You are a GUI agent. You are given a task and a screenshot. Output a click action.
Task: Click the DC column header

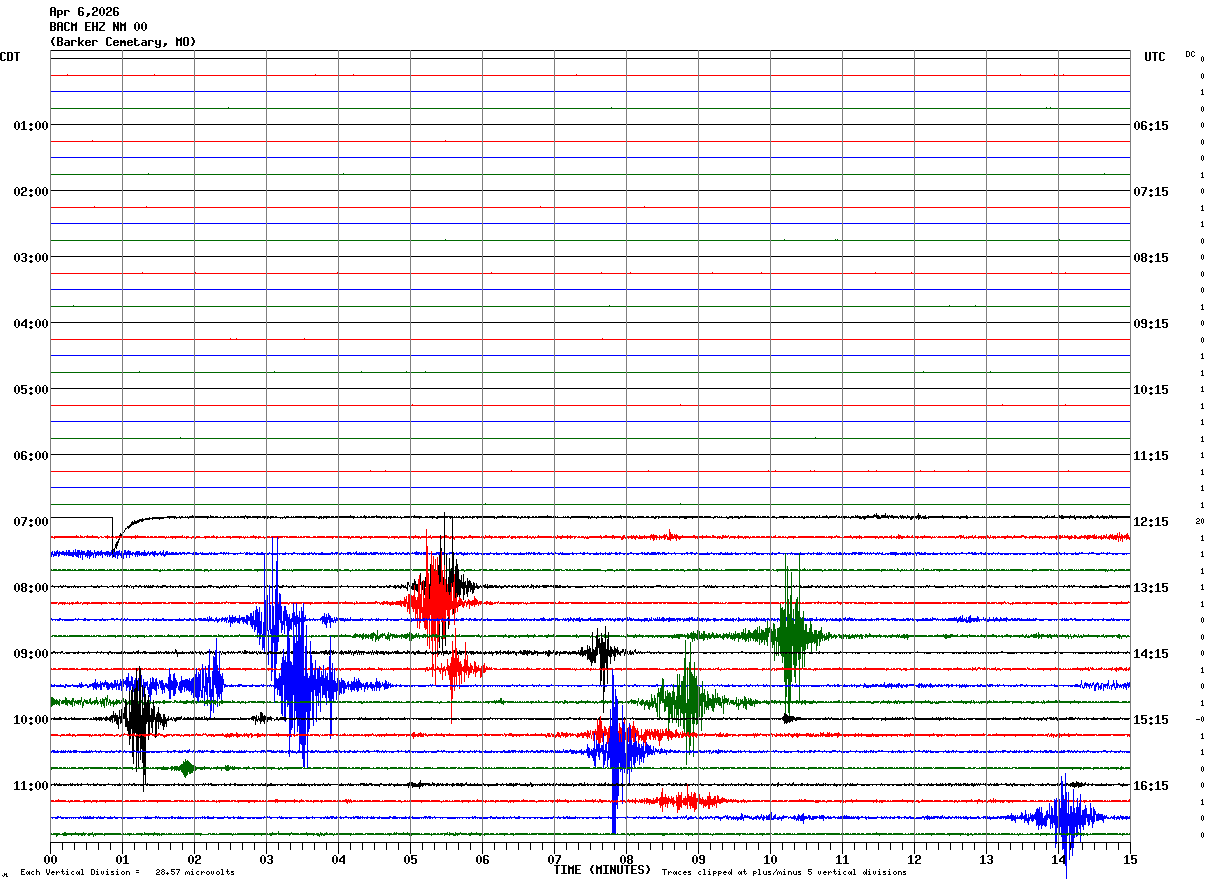[1190, 54]
